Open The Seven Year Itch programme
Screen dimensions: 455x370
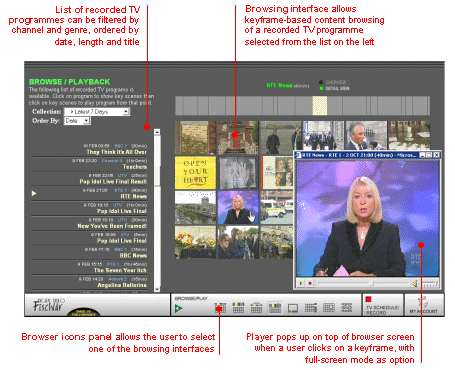click(120, 270)
